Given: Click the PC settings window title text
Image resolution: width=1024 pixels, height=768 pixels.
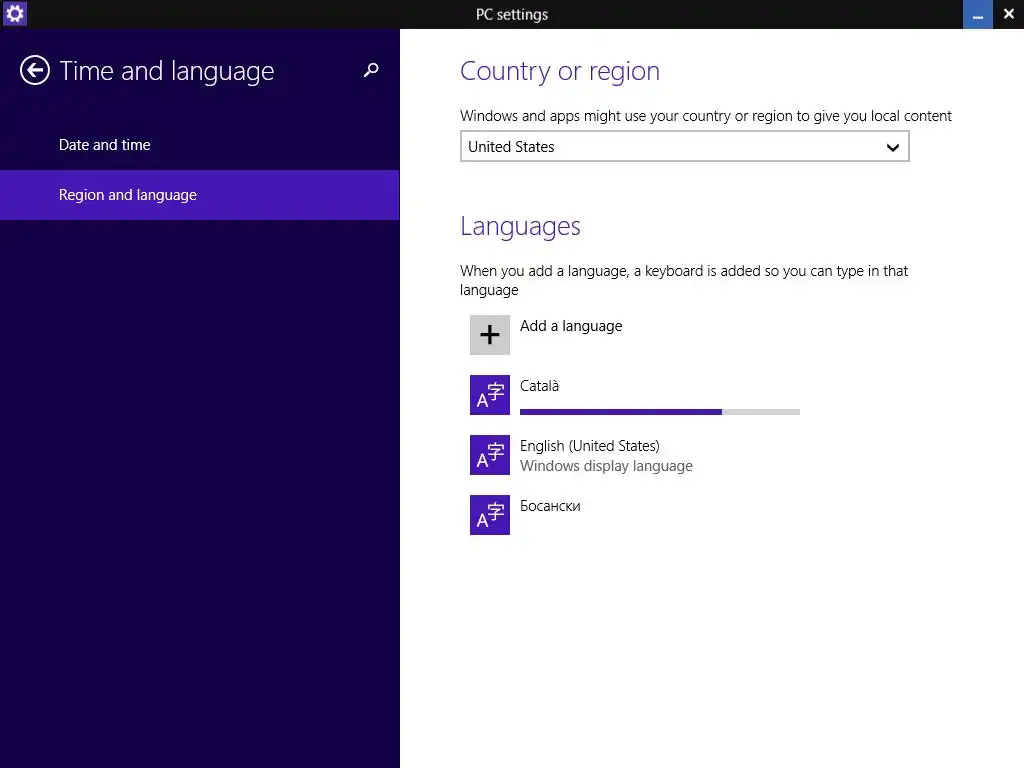Looking at the screenshot, I should [x=512, y=14].
